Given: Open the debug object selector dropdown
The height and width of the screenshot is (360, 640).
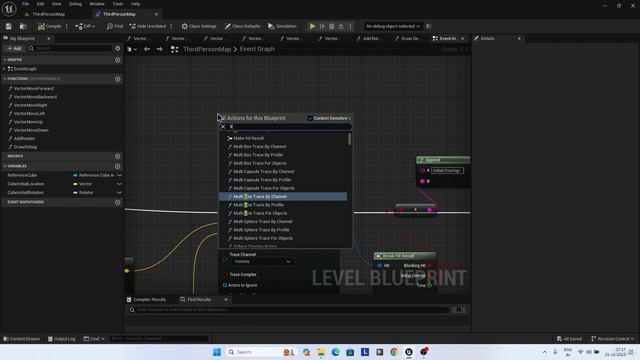Looking at the screenshot, I should tap(393, 26).
